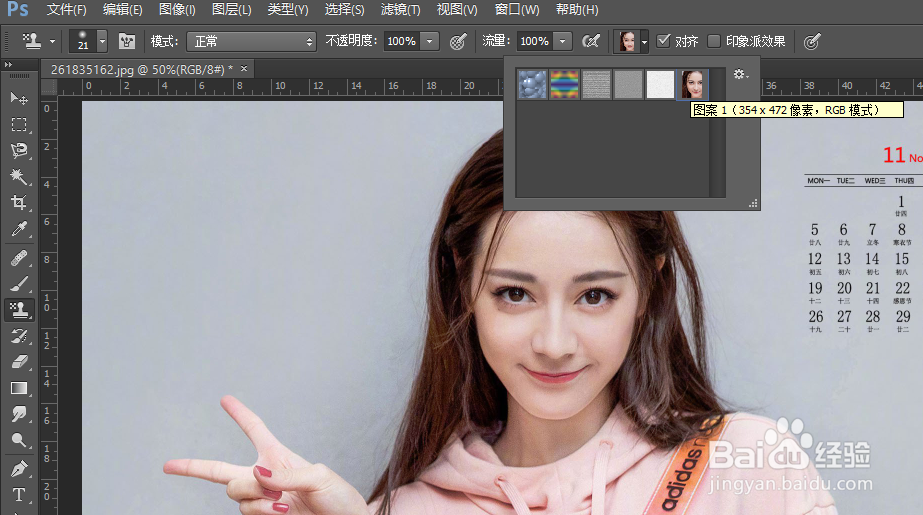Click the Ps application logo
This screenshot has height=515, width=923.
18,9
